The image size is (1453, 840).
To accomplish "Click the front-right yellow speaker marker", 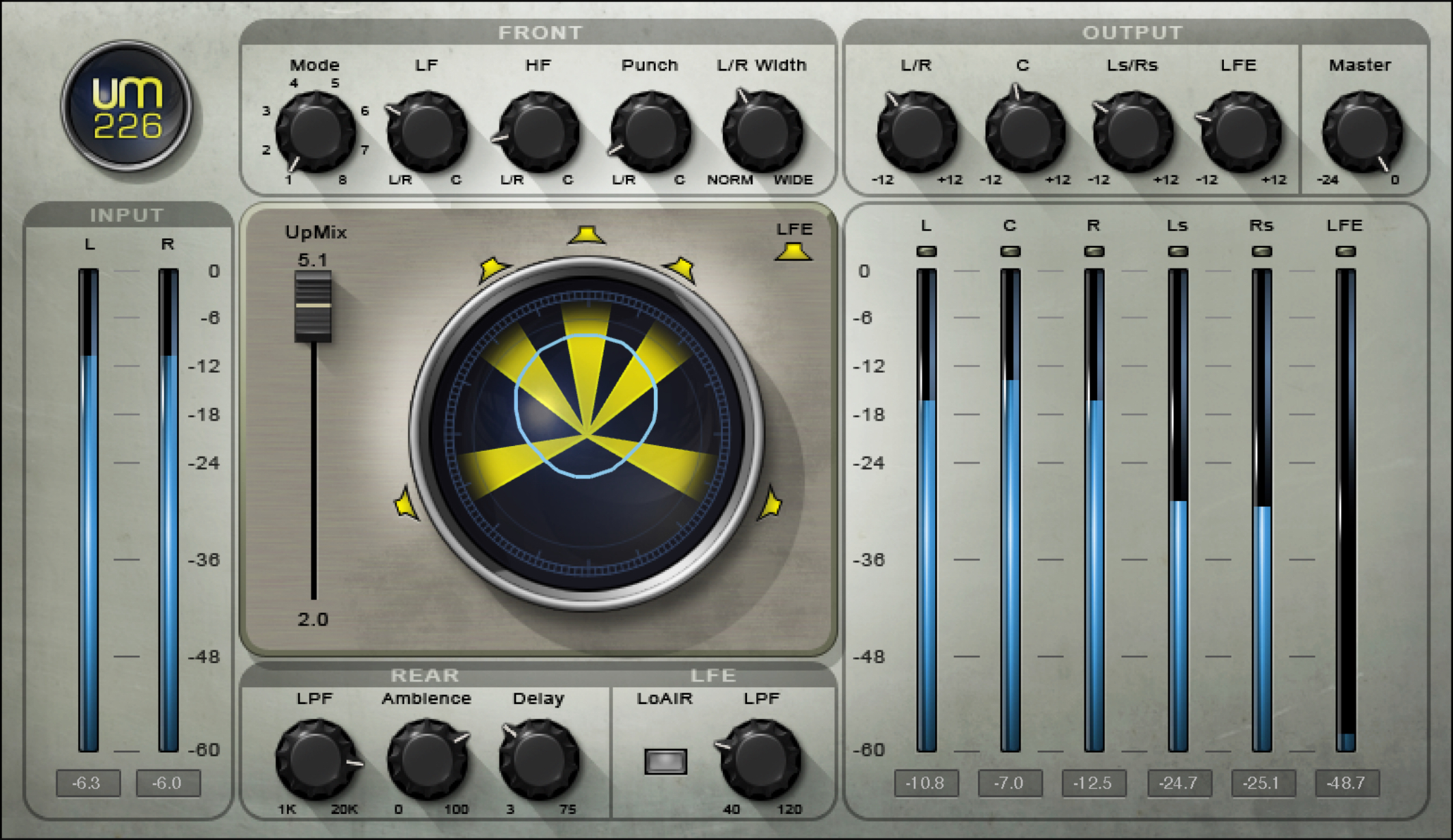I will (x=681, y=269).
